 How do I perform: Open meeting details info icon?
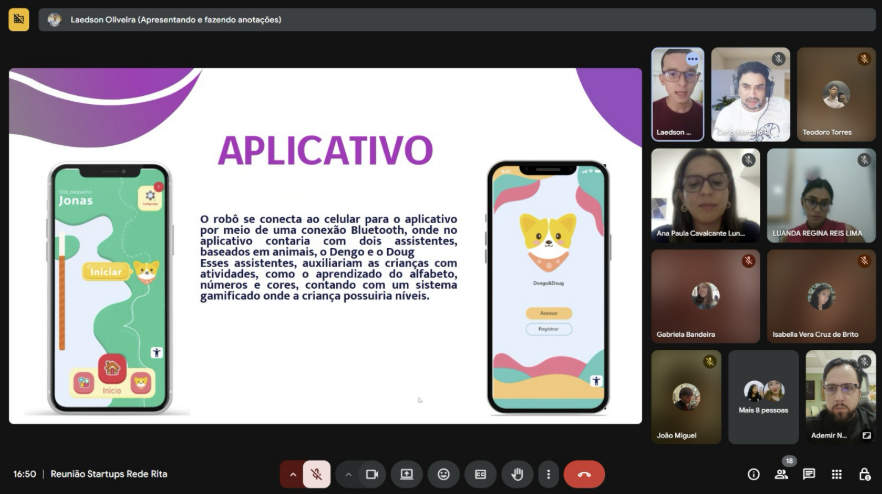(754, 474)
